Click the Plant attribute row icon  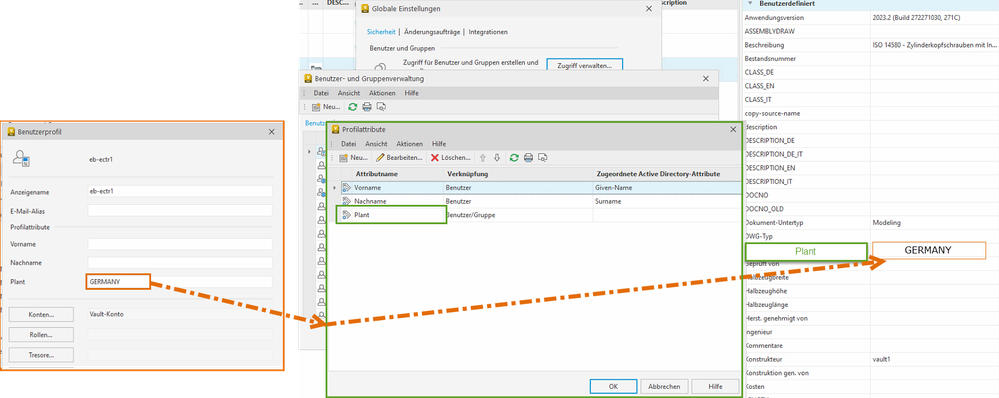coord(347,215)
